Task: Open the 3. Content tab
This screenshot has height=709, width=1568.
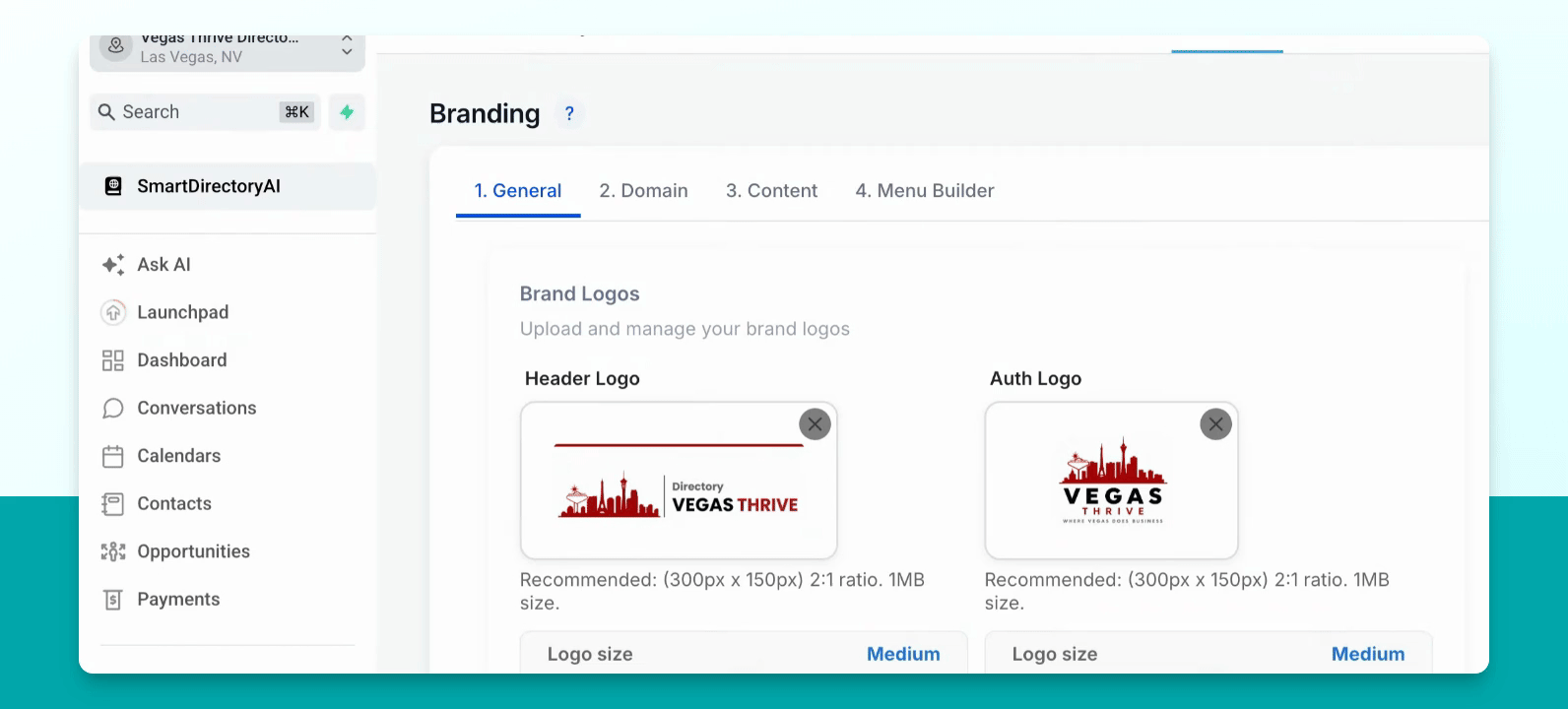Action: (772, 191)
